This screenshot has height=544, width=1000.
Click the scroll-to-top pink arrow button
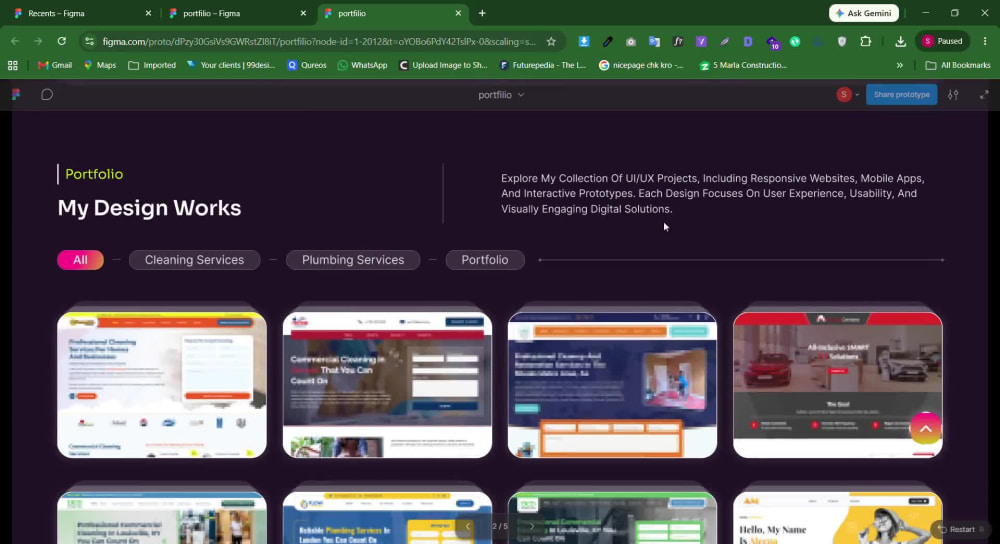pyautogui.click(x=925, y=429)
